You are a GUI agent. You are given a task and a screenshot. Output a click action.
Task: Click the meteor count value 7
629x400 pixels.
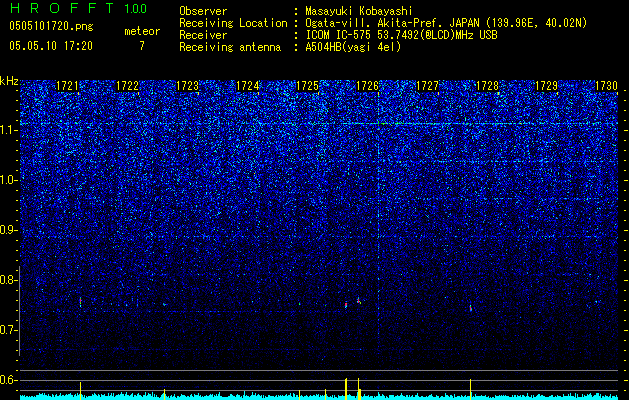pyautogui.click(x=142, y=46)
